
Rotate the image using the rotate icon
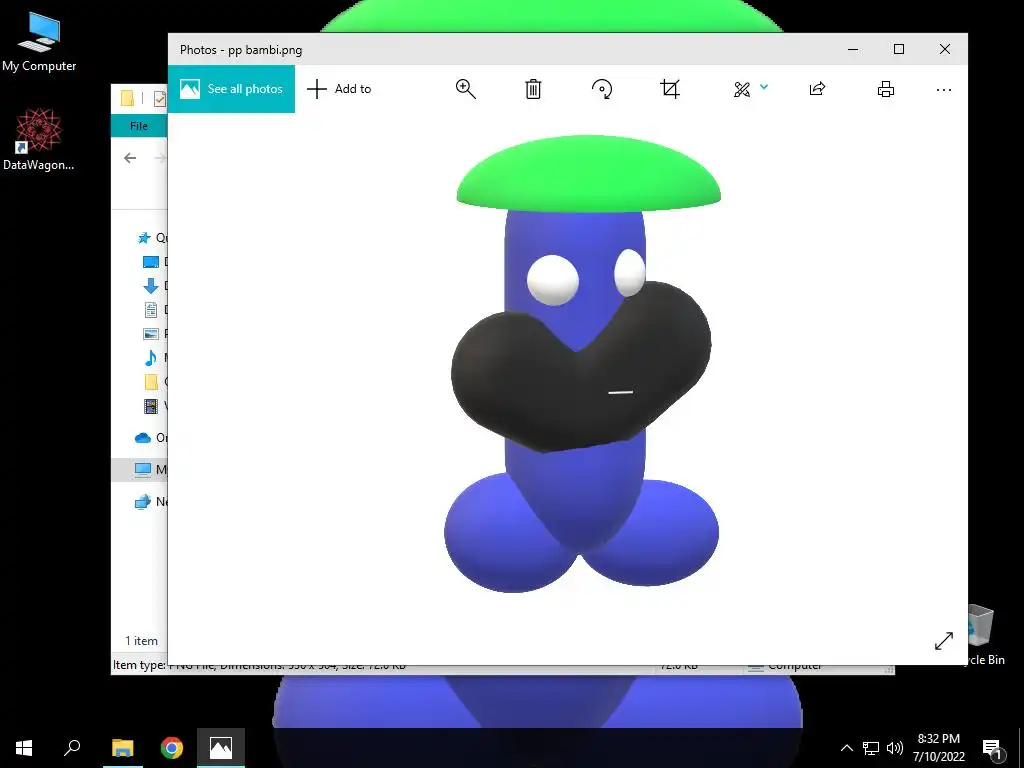click(601, 89)
